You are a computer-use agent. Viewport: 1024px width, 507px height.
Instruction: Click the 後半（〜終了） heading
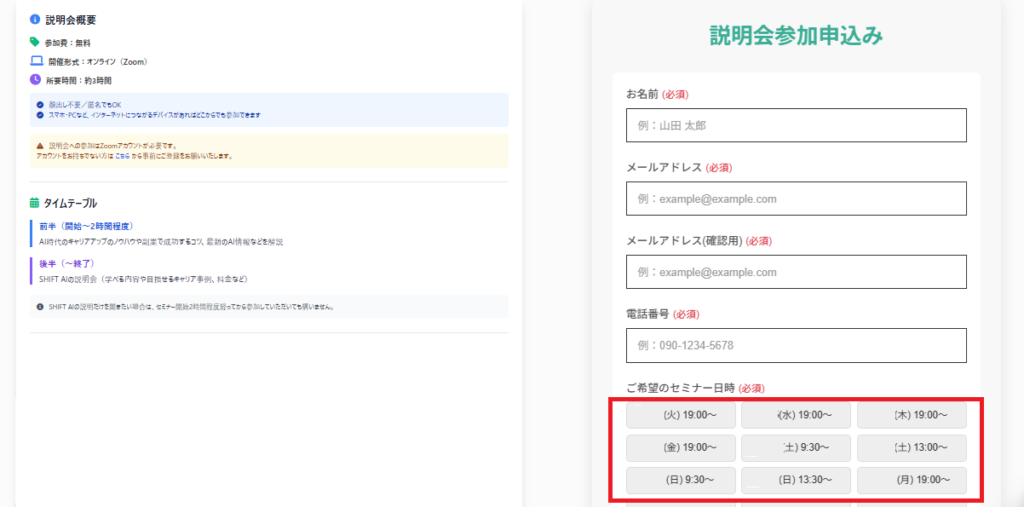[x=67, y=263]
